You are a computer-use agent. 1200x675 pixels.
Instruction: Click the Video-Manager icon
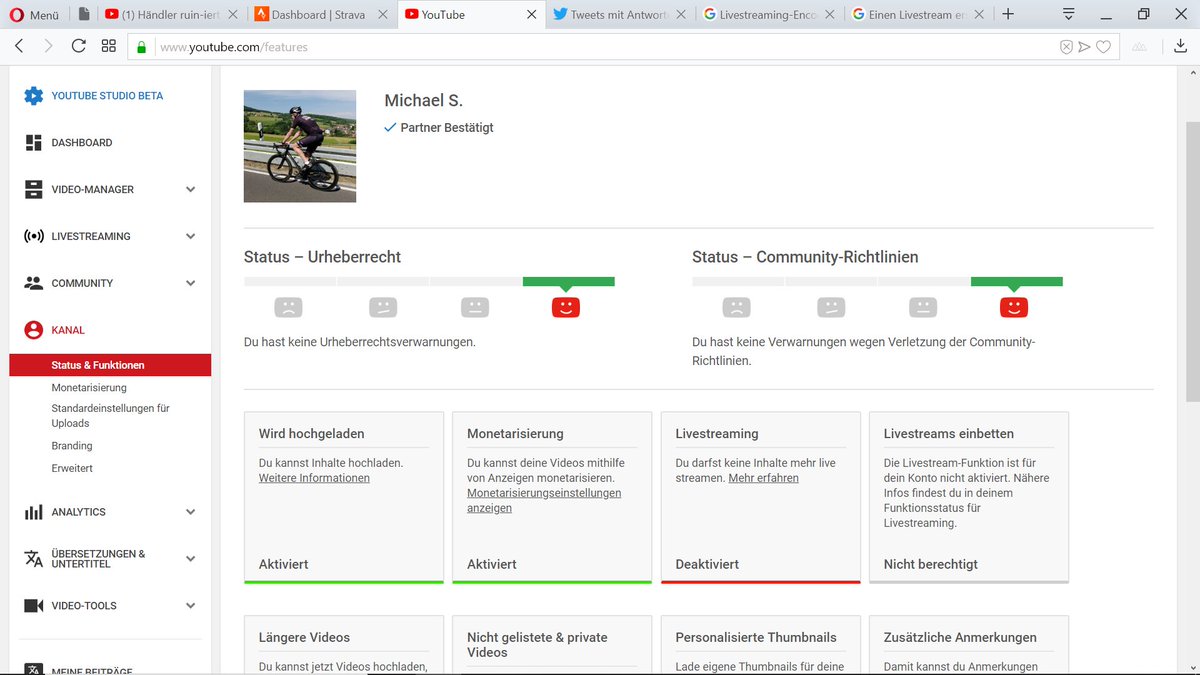point(33,190)
